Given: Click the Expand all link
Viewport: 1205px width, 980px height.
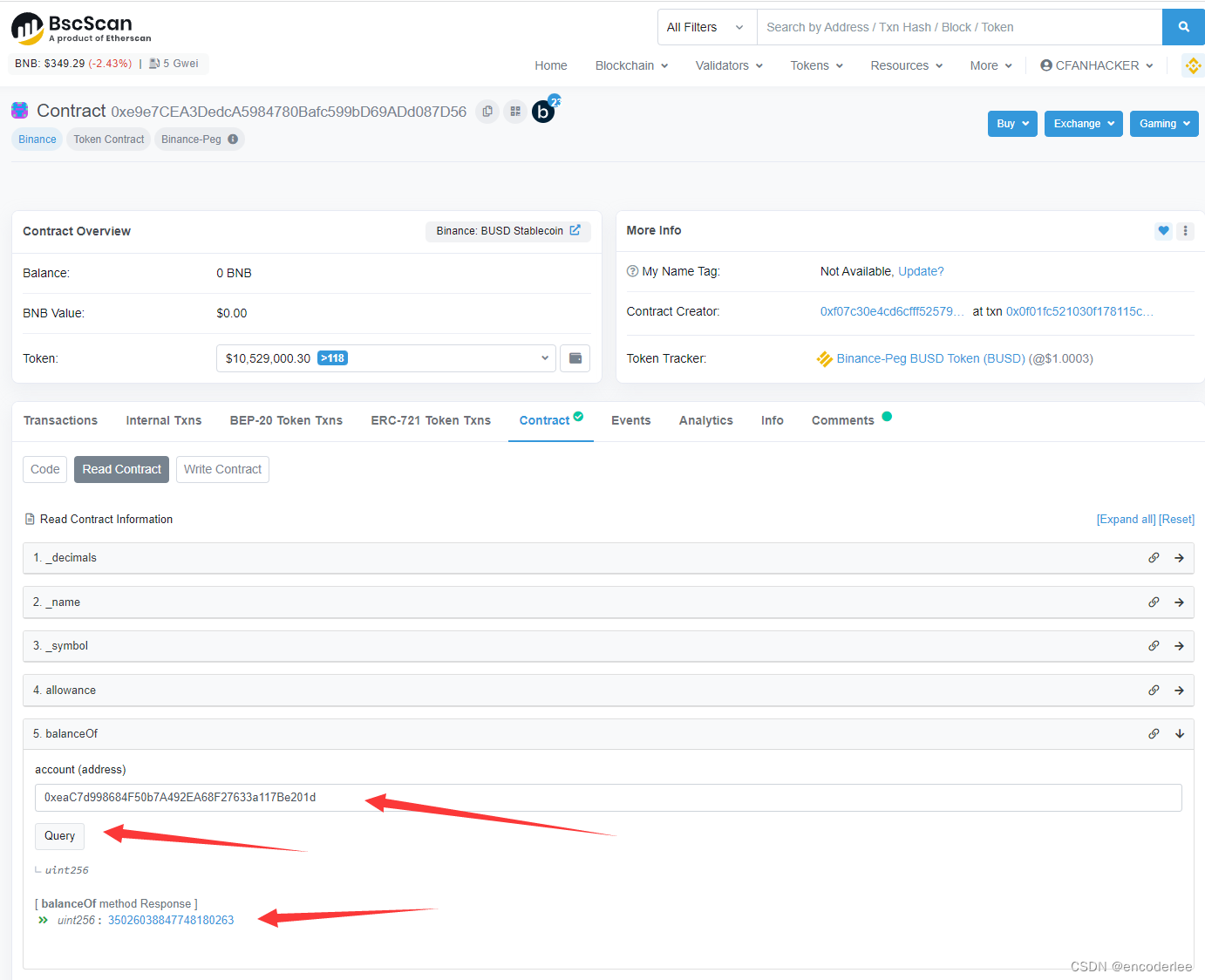Looking at the screenshot, I should coord(1127,519).
